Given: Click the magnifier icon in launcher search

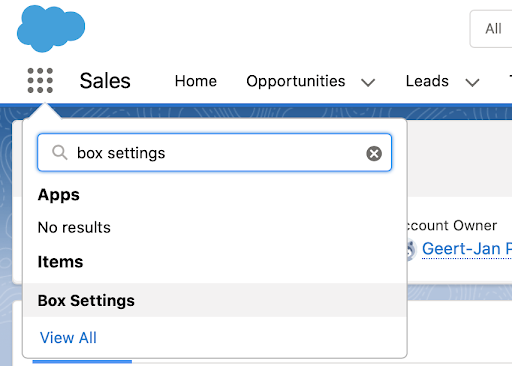Looking at the screenshot, I should point(60,153).
